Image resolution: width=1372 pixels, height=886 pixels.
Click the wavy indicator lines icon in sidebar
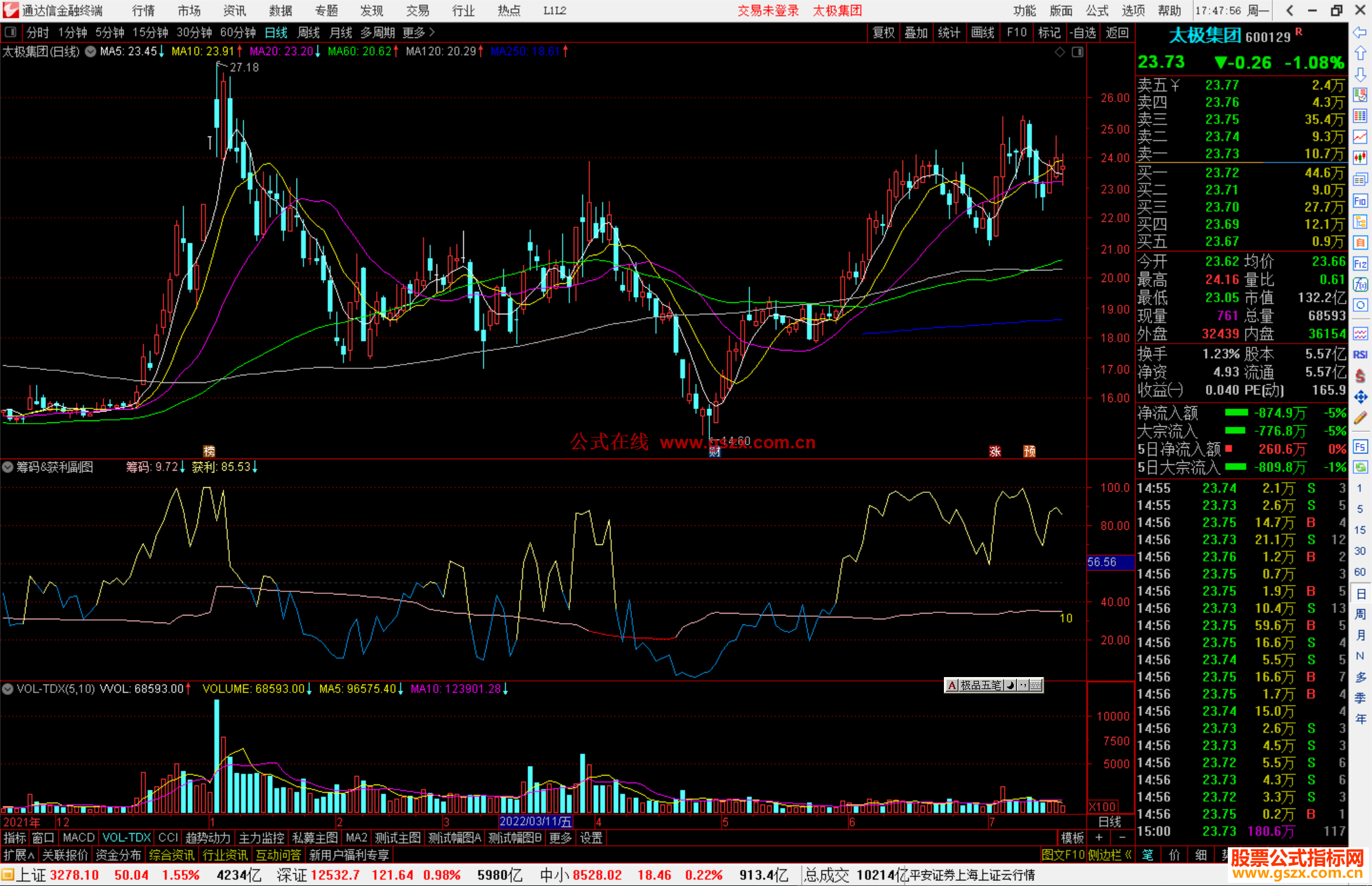1360,333
